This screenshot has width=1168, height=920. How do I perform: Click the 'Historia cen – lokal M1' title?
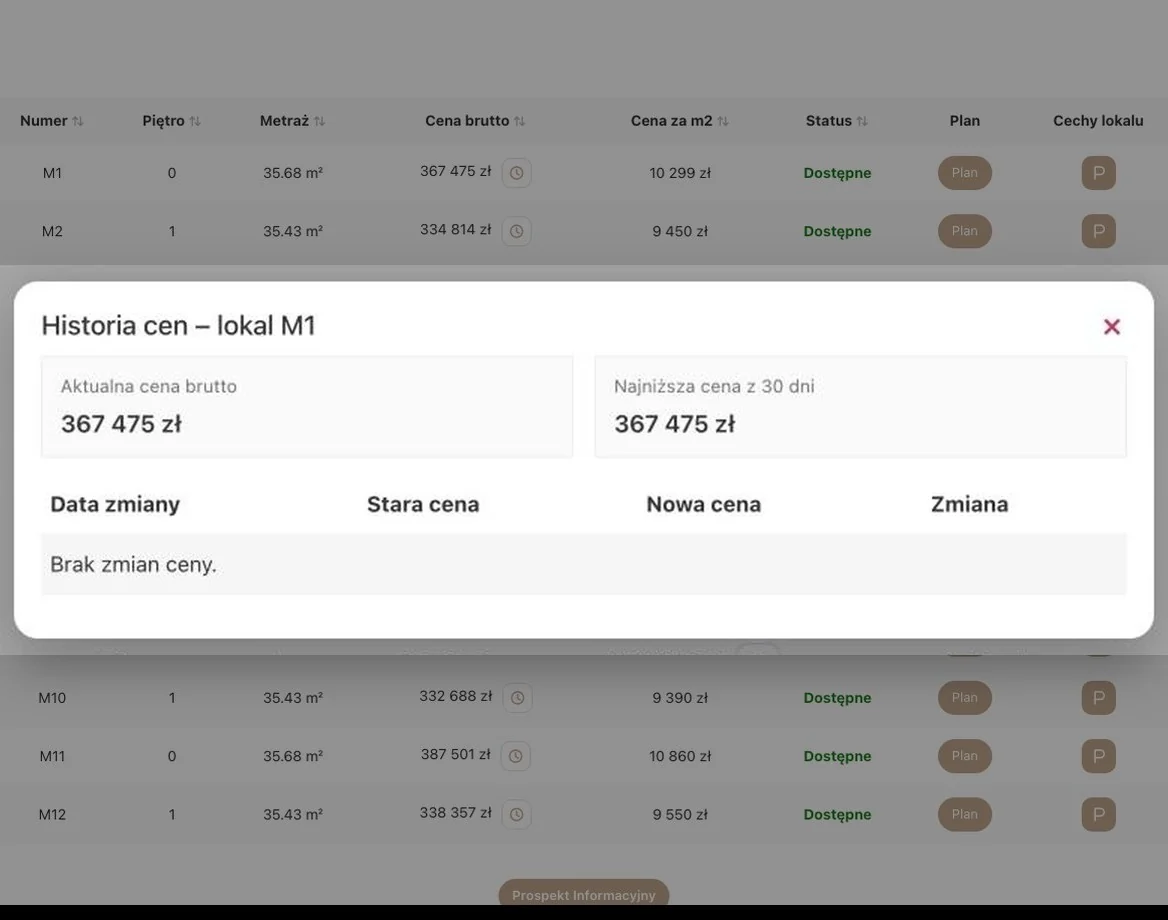pos(179,326)
